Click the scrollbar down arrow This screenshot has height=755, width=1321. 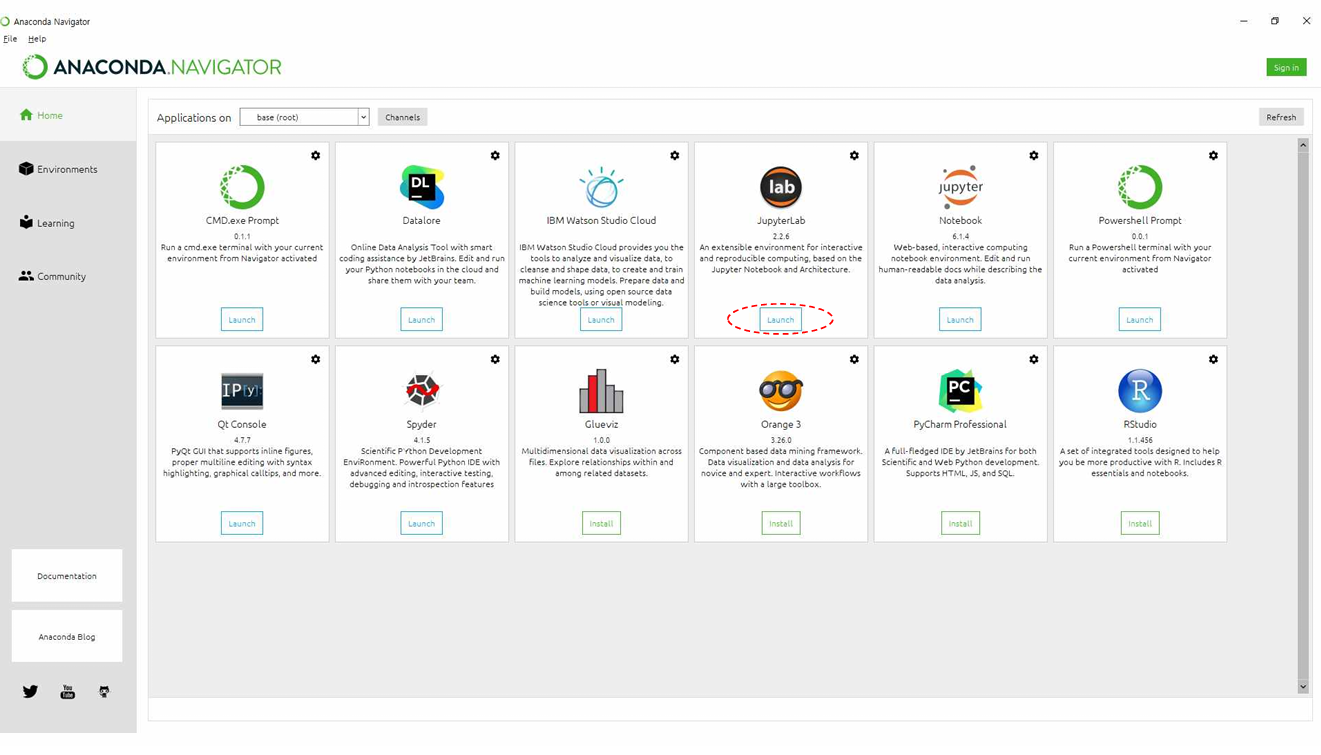point(1302,687)
